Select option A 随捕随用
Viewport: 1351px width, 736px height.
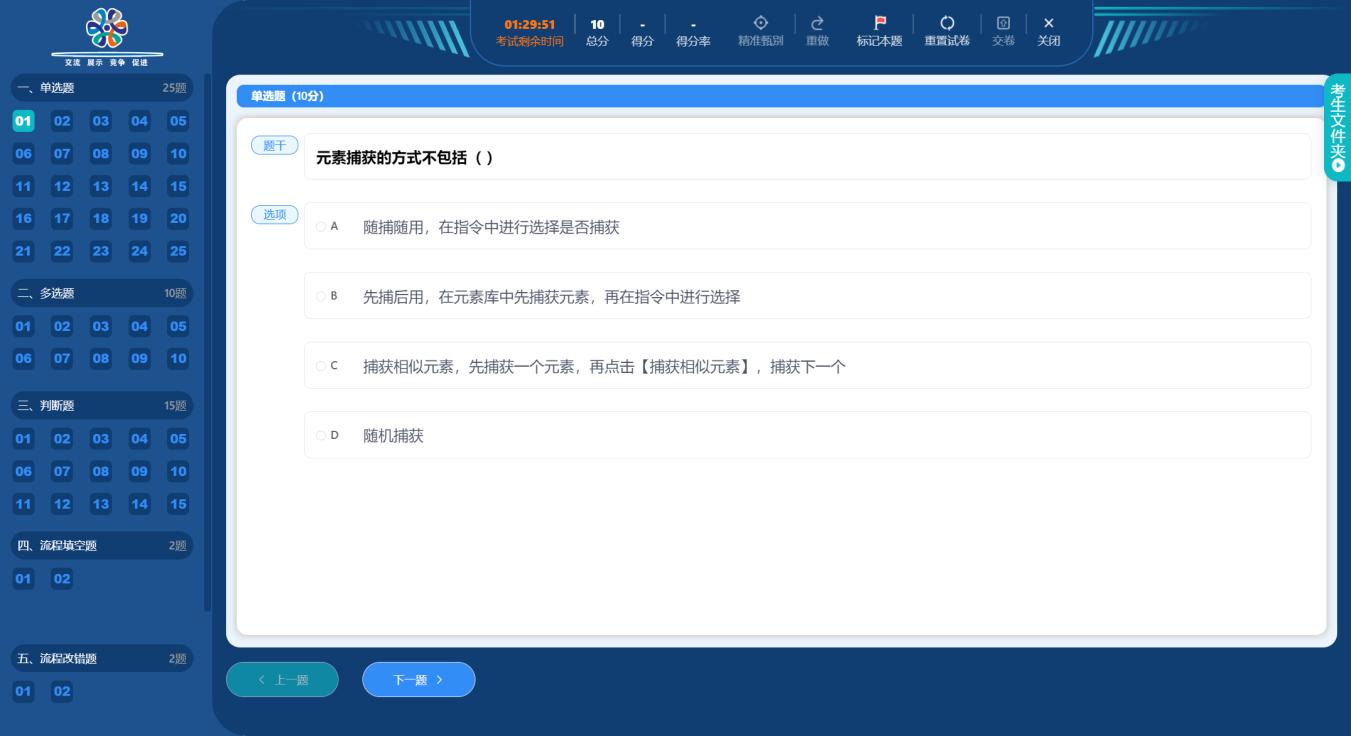tap(807, 226)
